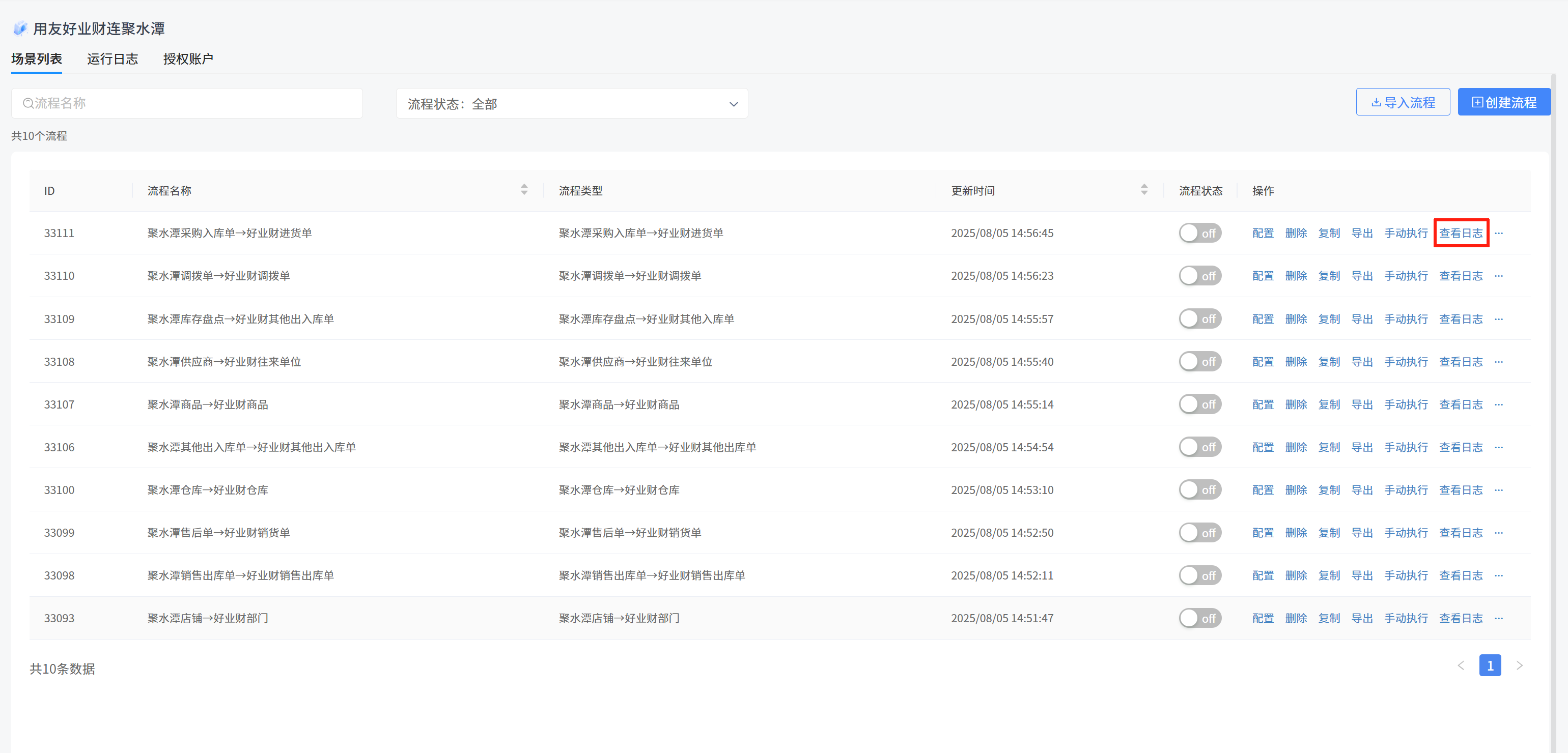This screenshot has height=753, width=1568.
Task: Click 导入流程 import button
Action: [x=1403, y=102]
